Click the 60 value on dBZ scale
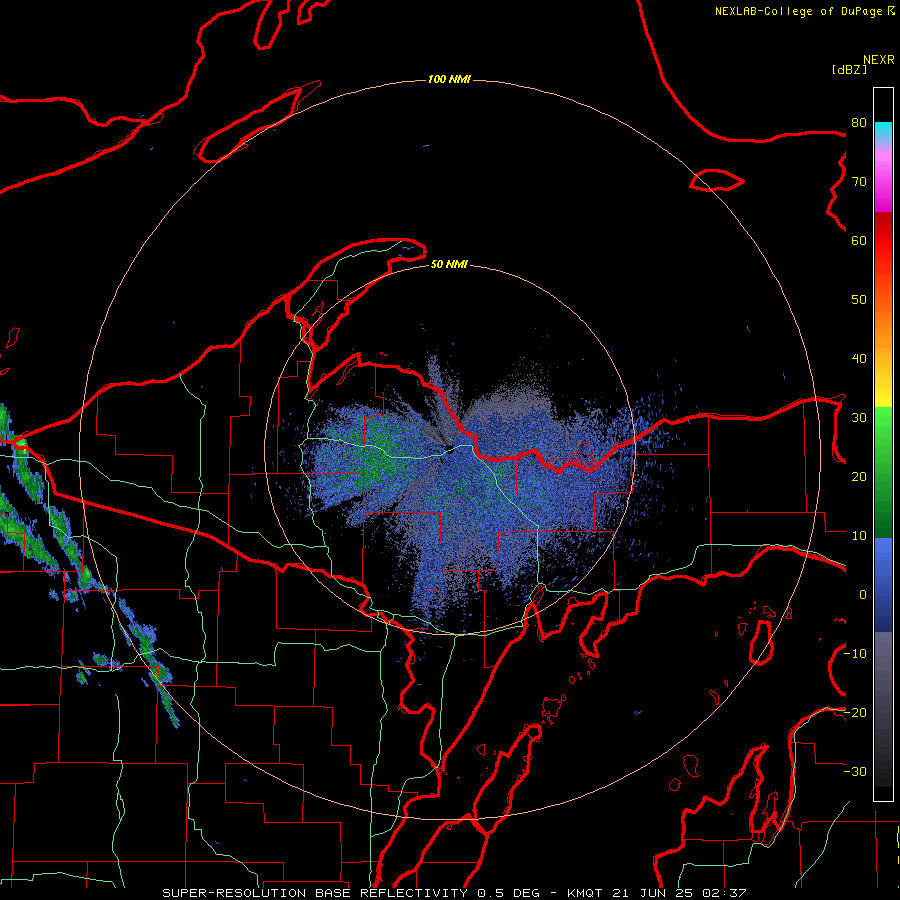Screen dimensions: 900x900 click(859, 240)
